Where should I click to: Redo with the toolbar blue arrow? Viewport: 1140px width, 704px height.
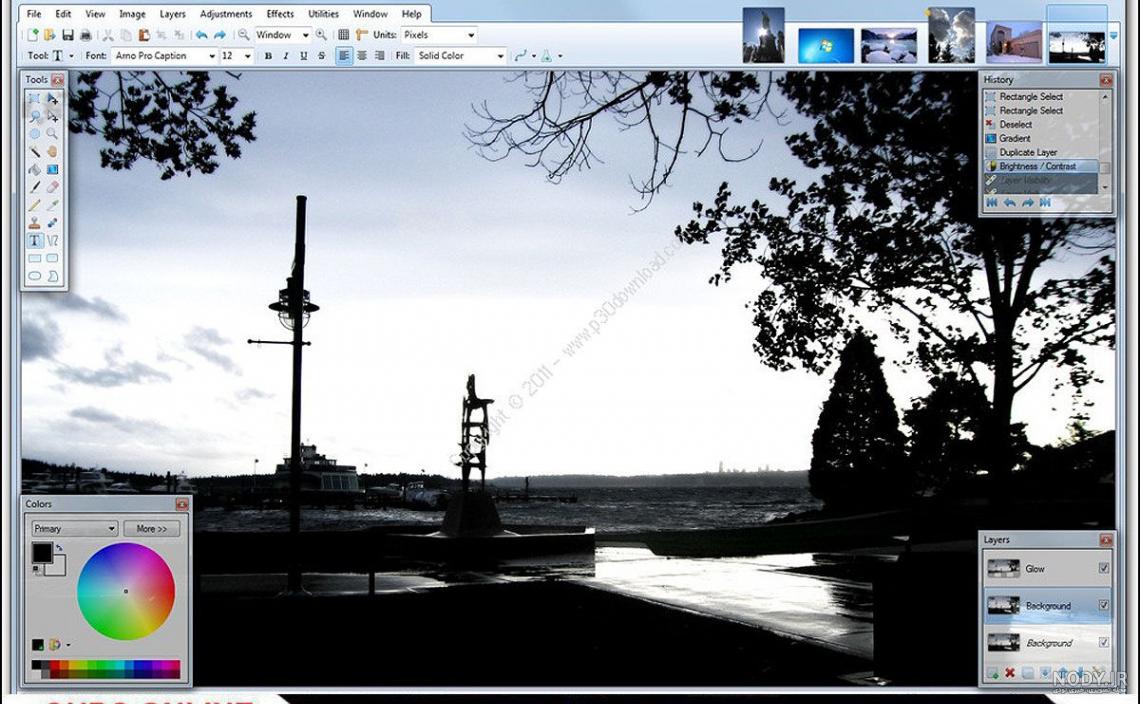[x=220, y=35]
